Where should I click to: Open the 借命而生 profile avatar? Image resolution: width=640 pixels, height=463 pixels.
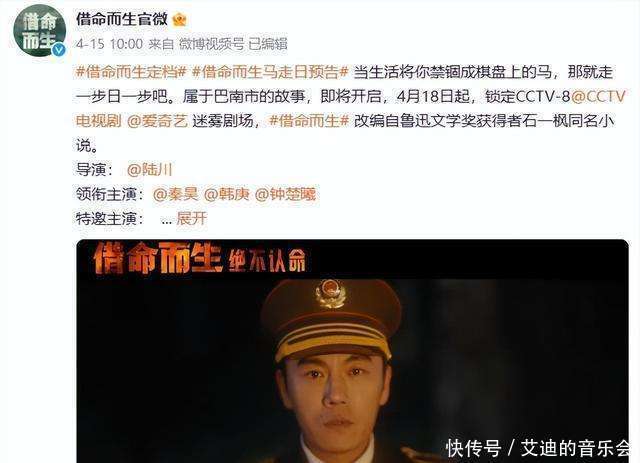[x=40, y=30]
